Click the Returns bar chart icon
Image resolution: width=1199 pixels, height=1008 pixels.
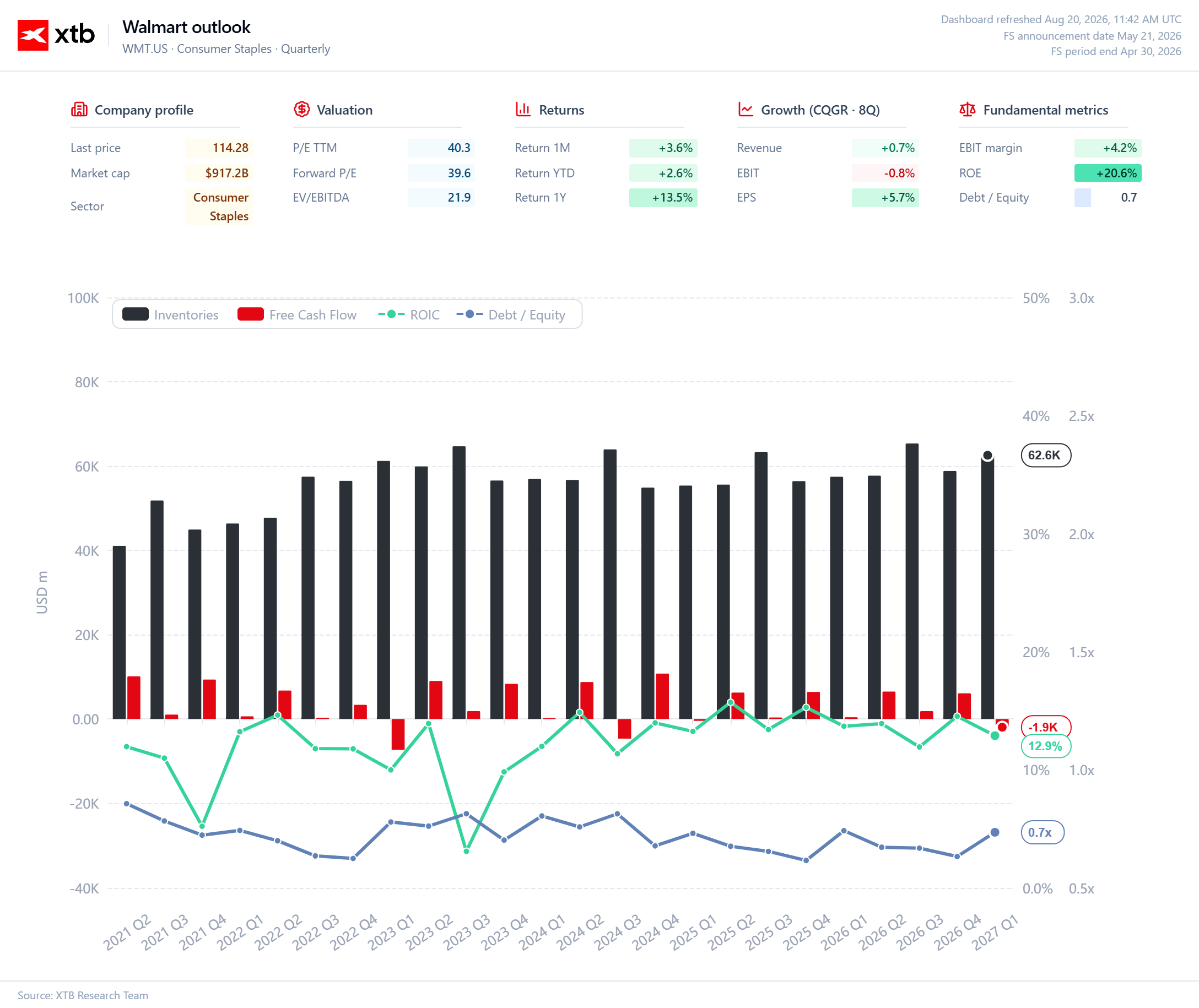523,109
